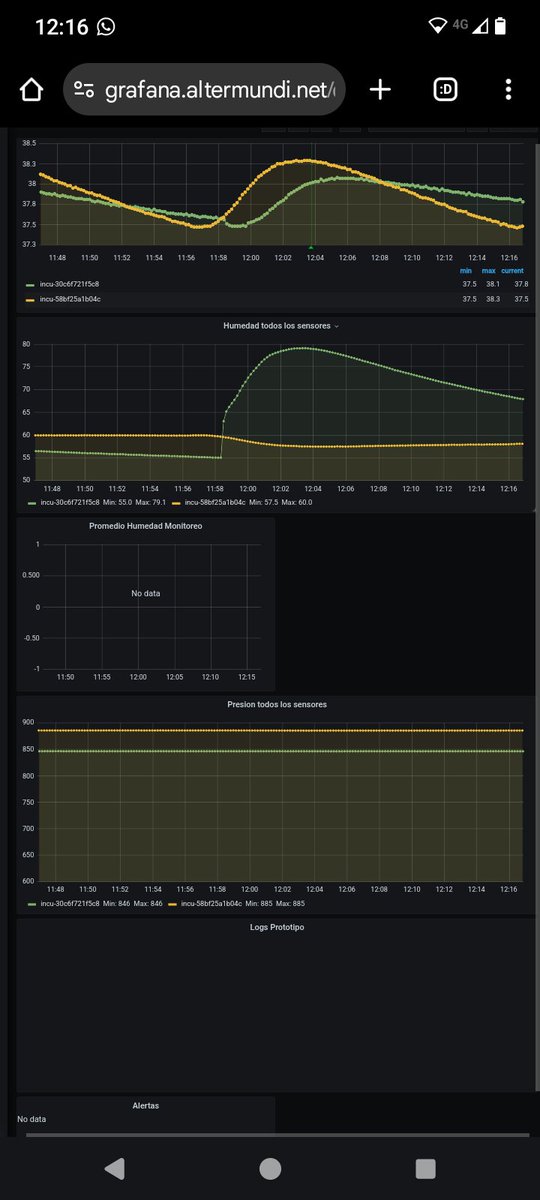Click green color swatch in temperature legend
Image resolution: width=540 pixels, height=1200 pixels.
[29, 284]
